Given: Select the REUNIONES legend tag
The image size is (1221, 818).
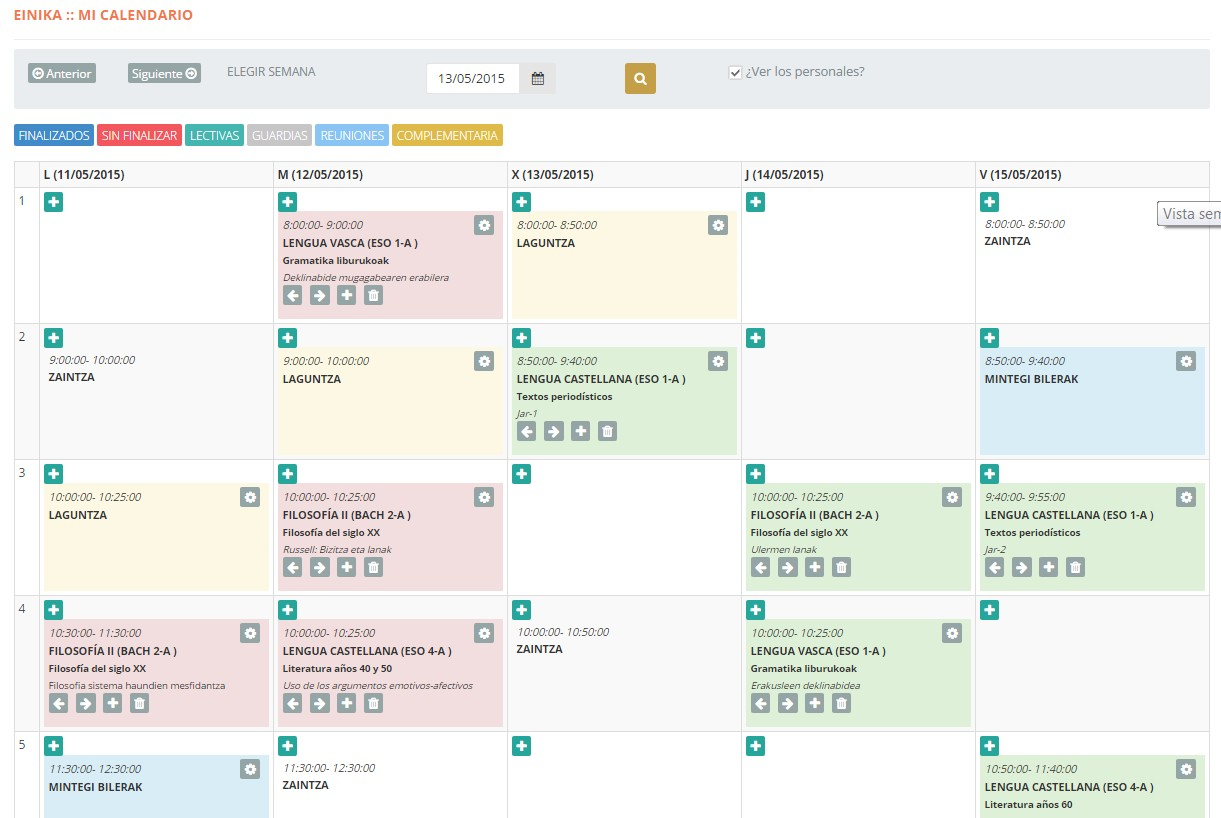Looking at the screenshot, I should 352,135.
